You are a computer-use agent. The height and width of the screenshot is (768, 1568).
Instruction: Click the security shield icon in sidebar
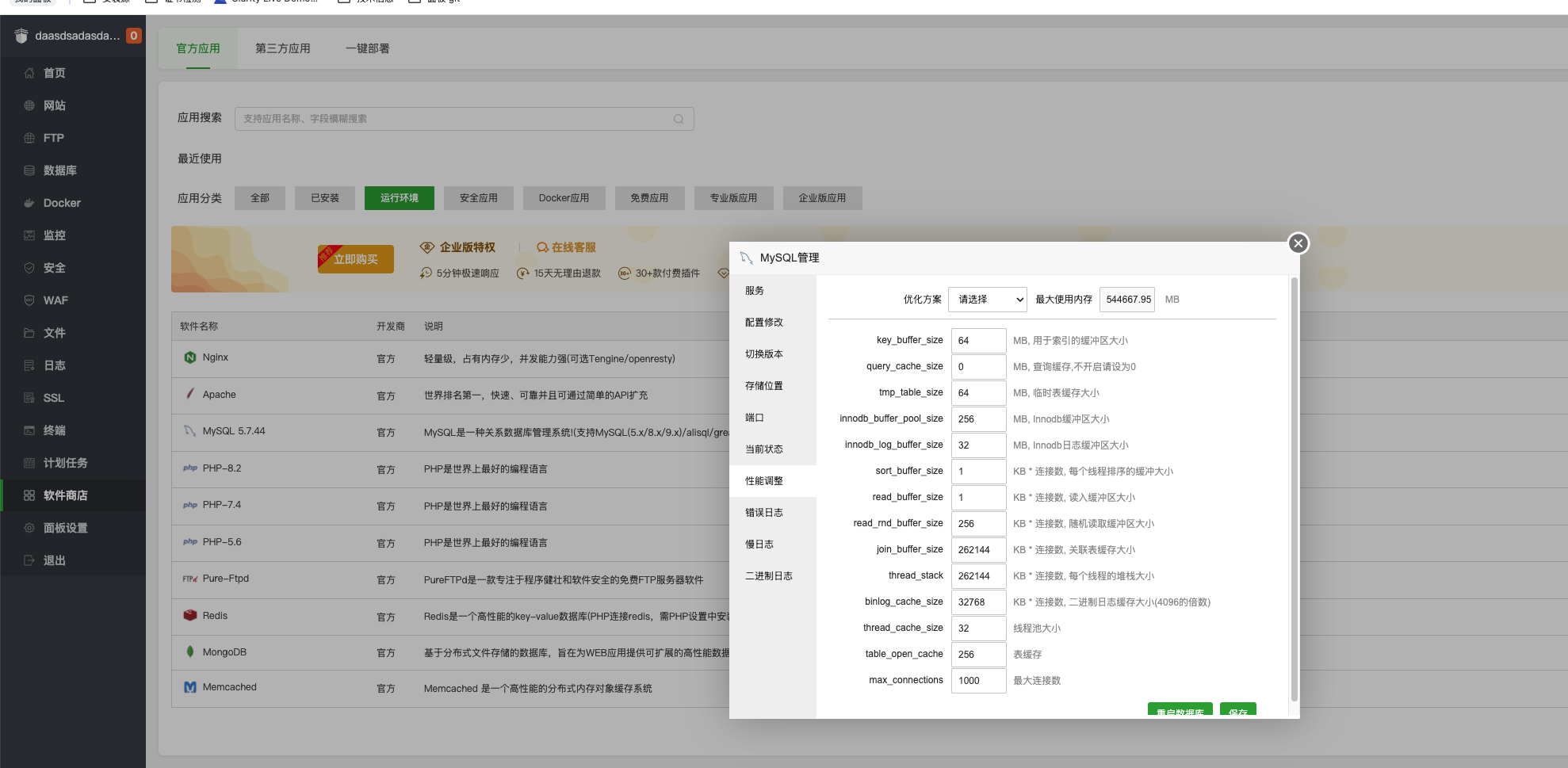tap(29, 268)
